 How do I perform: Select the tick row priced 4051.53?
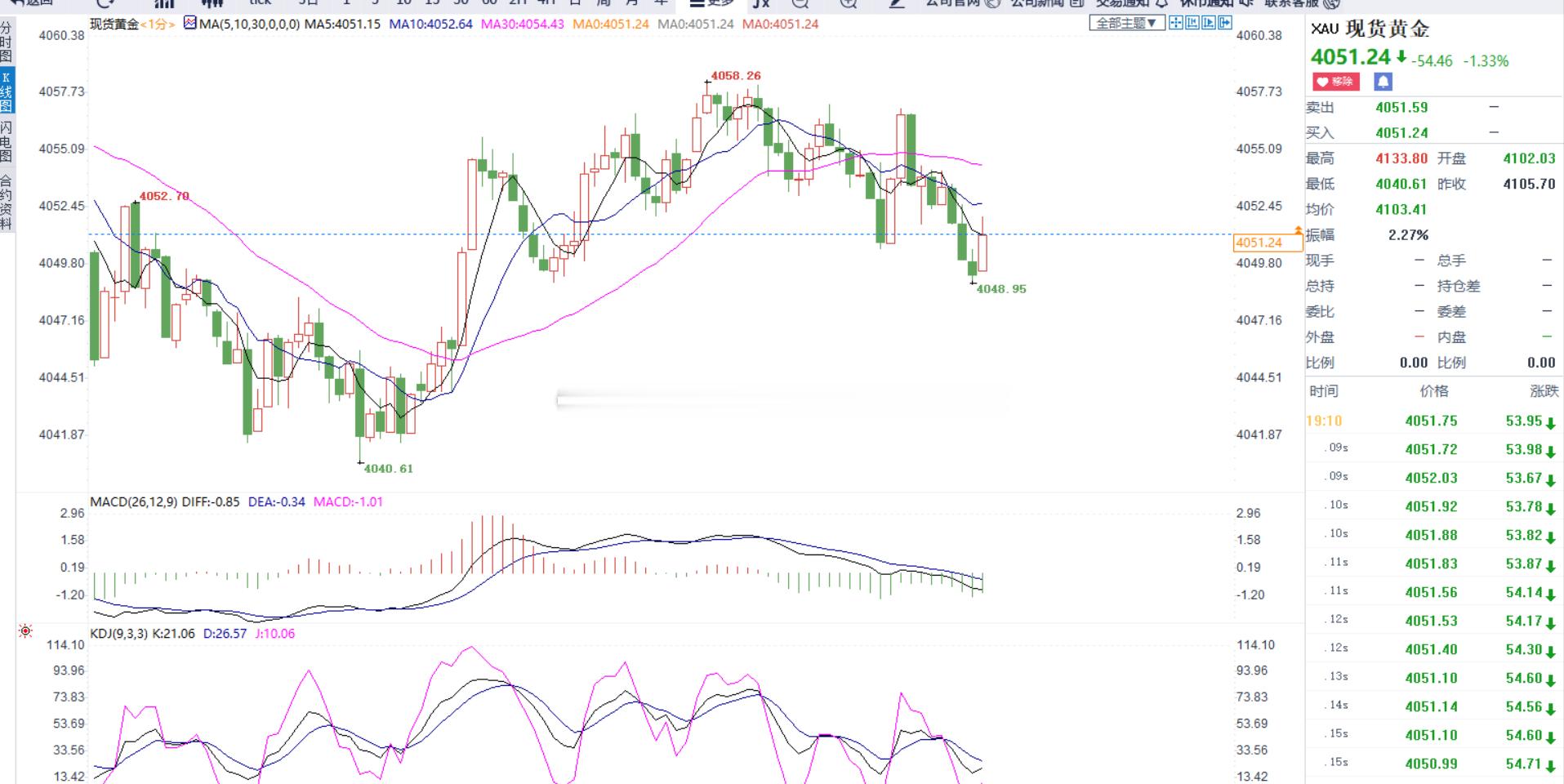pyautogui.click(x=1434, y=621)
